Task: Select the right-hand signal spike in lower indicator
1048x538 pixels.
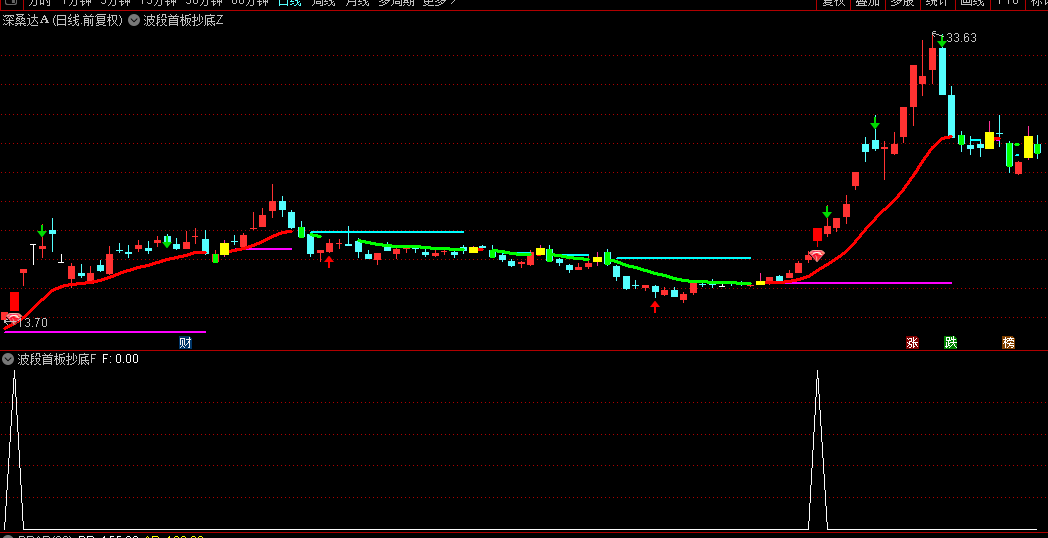Action: click(x=817, y=451)
